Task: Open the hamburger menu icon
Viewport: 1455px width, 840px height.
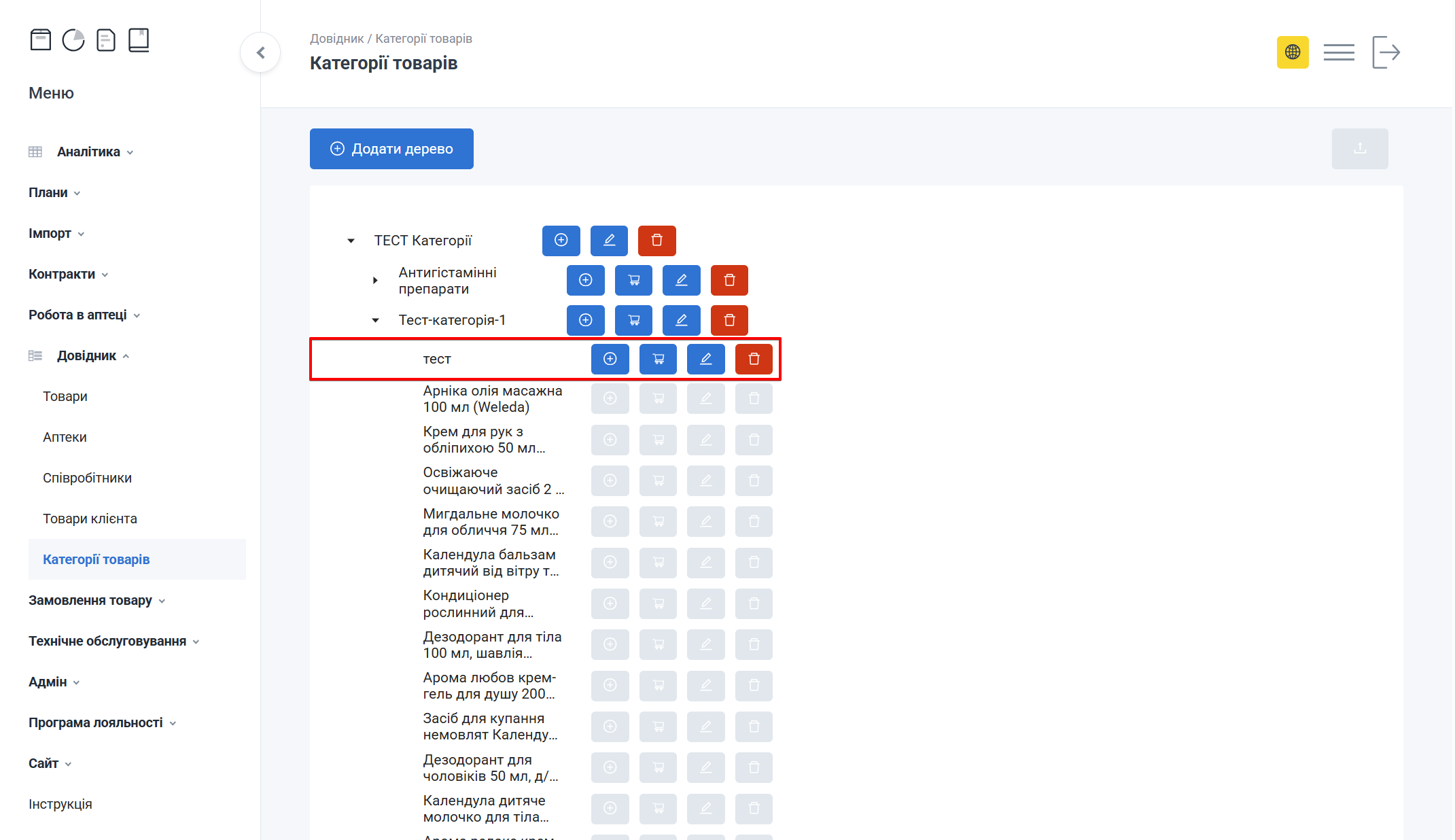Action: click(x=1338, y=52)
